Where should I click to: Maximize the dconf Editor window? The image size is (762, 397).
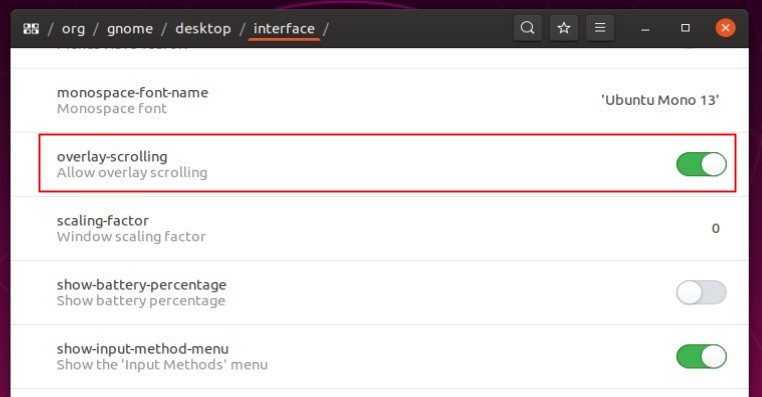(685, 28)
